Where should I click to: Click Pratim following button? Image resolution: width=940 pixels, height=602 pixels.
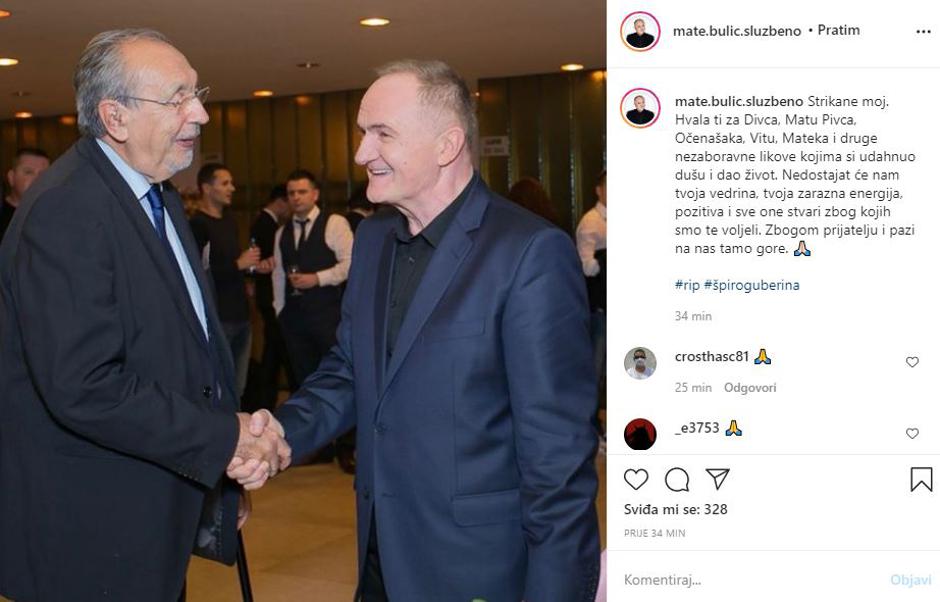point(839,30)
